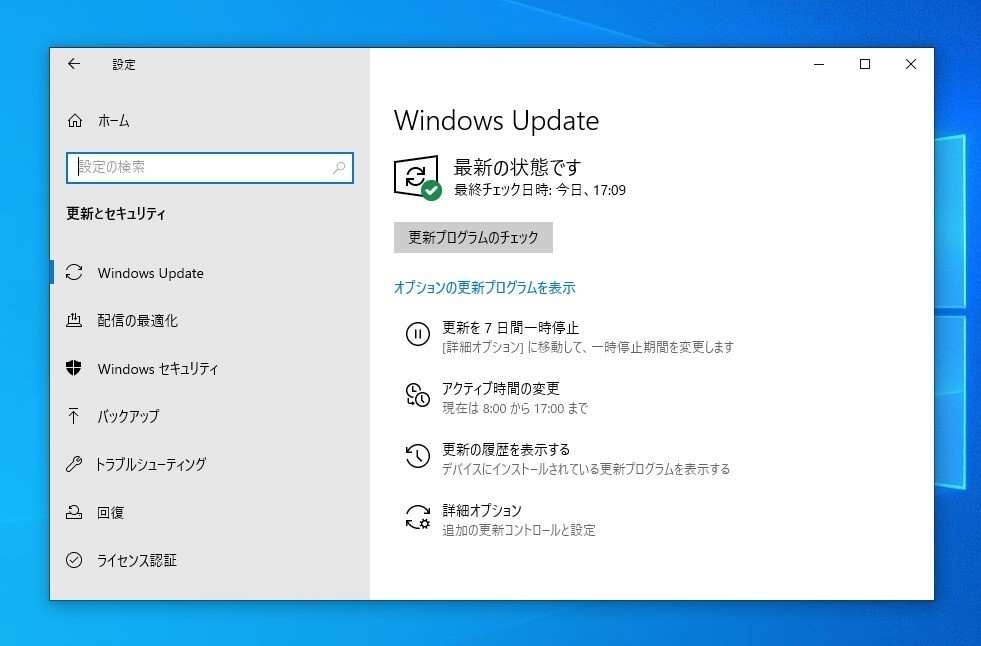Screen dimensions: 981x646
Task: Click the pause icon for 更新を7日間一時停止
Action: click(x=417, y=334)
